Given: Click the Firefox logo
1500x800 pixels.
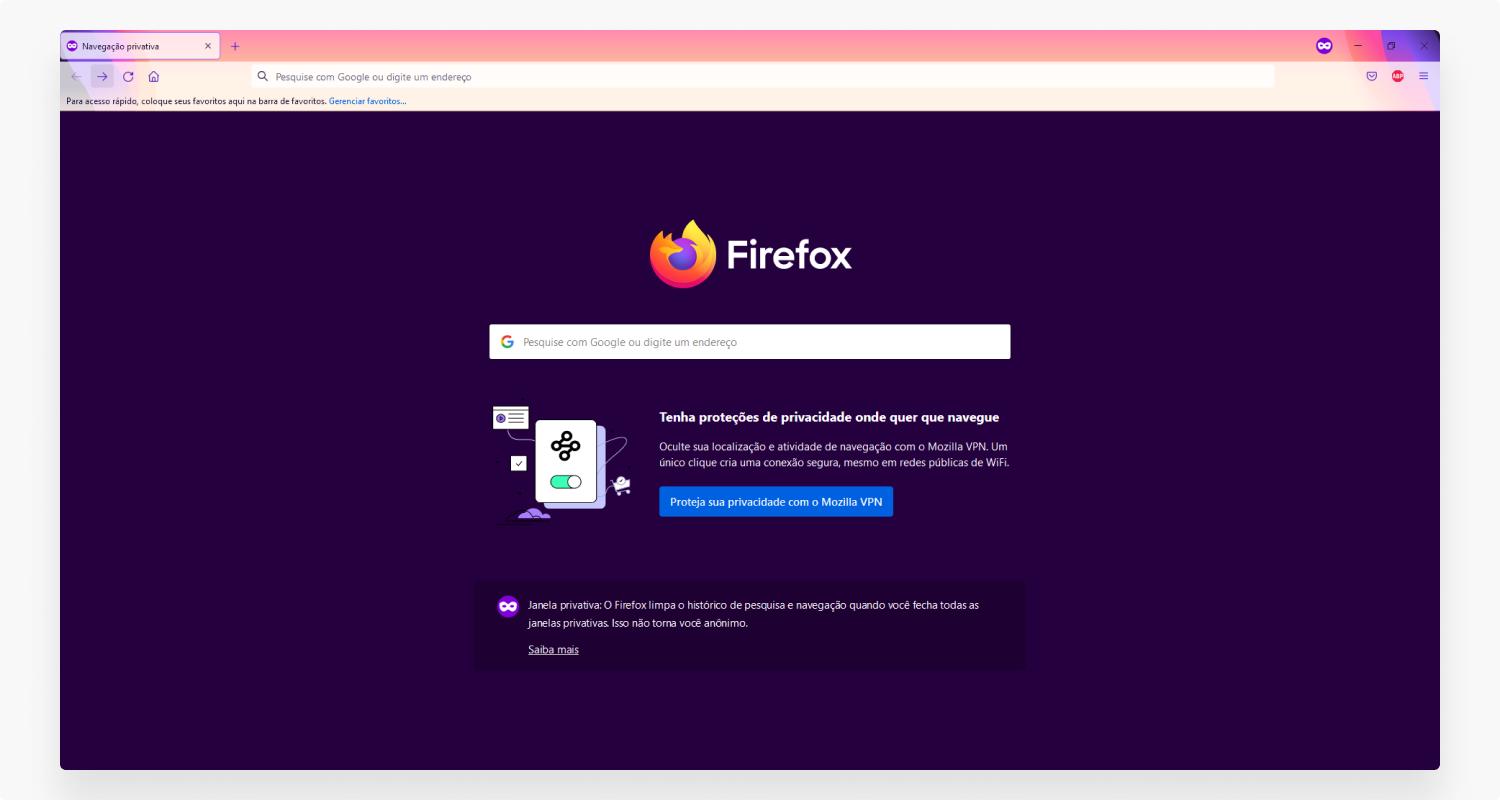Looking at the screenshot, I should point(750,254).
